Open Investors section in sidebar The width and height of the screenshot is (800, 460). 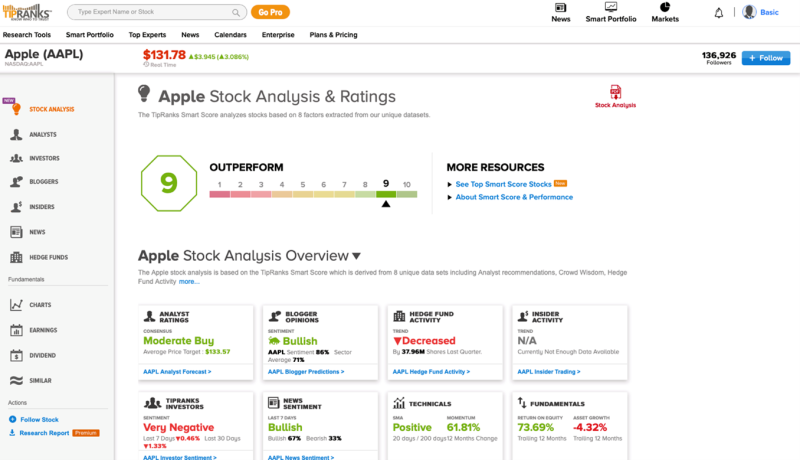click(44, 158)
